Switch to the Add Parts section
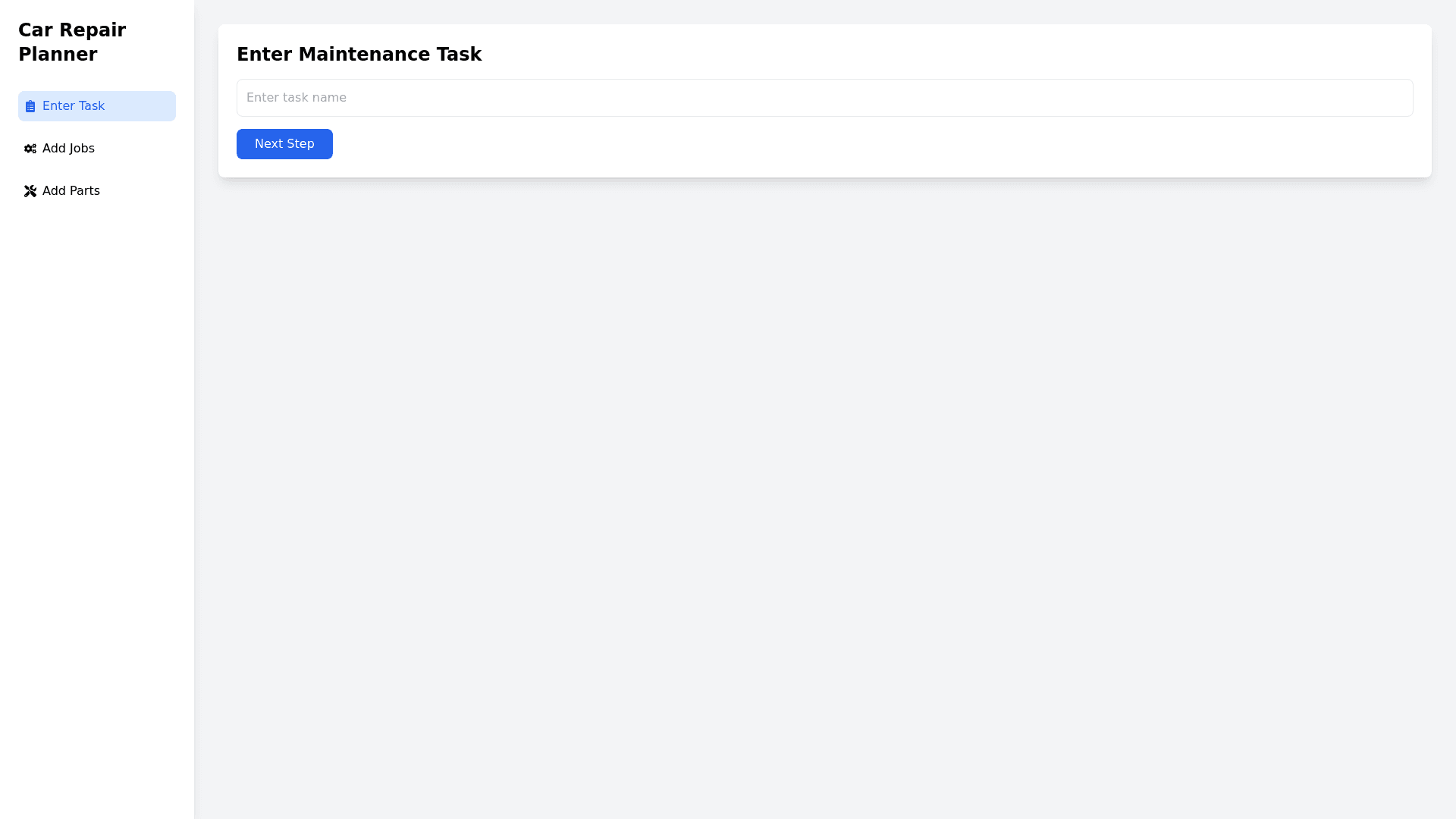1456x819 pixels. coord(97,191)
